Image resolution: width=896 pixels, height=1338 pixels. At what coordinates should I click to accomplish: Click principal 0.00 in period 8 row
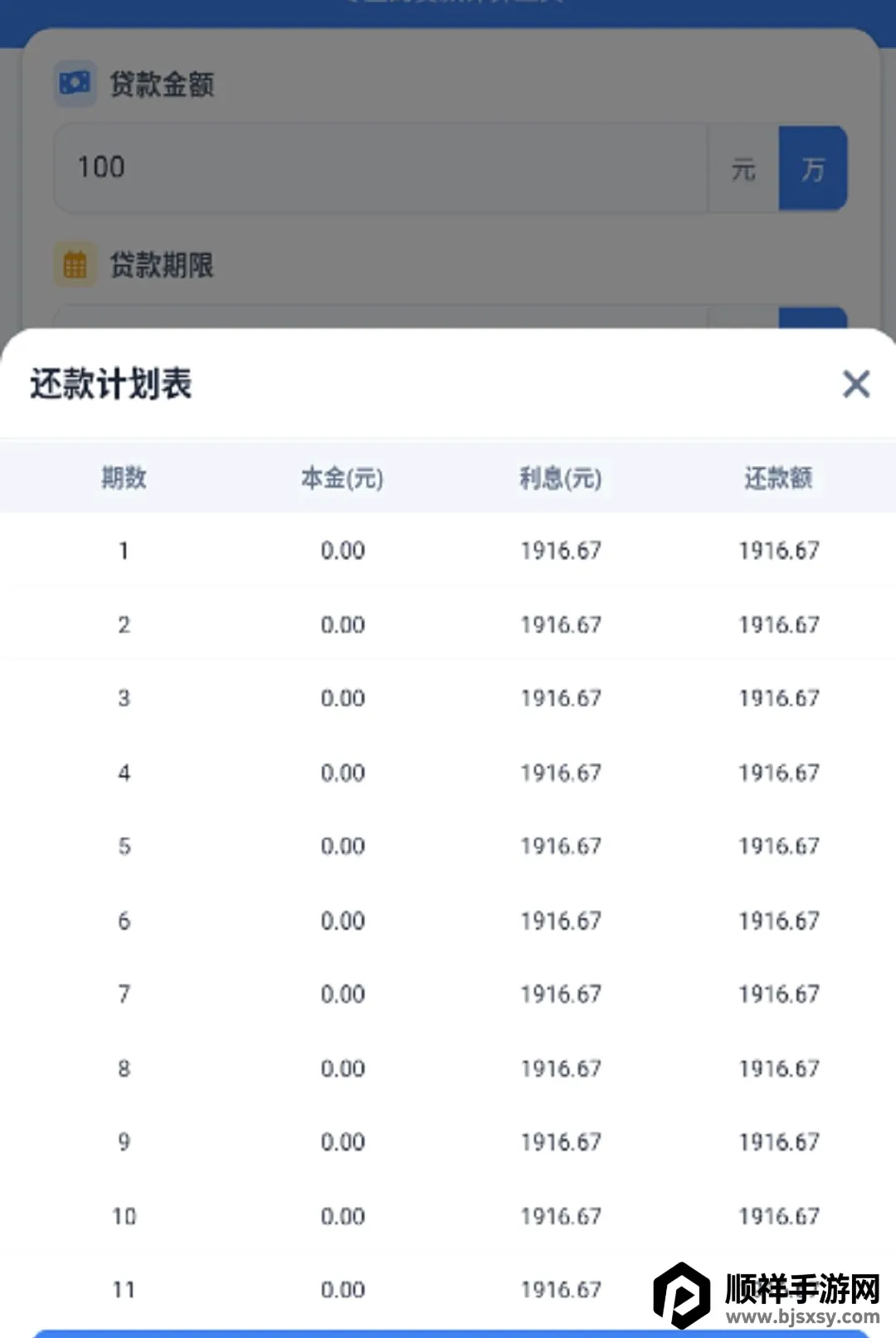point(343,1068)
